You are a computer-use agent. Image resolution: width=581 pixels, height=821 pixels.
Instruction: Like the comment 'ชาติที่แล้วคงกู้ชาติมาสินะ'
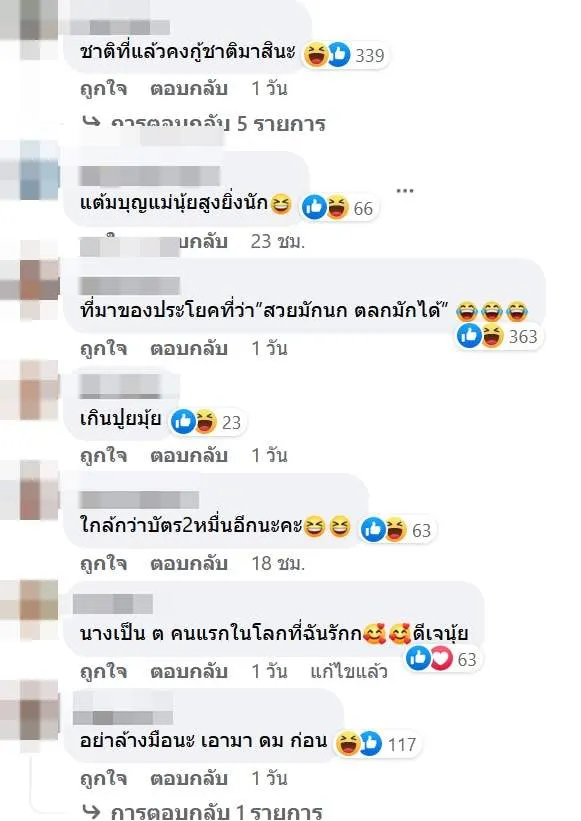(x=104, y=88)
